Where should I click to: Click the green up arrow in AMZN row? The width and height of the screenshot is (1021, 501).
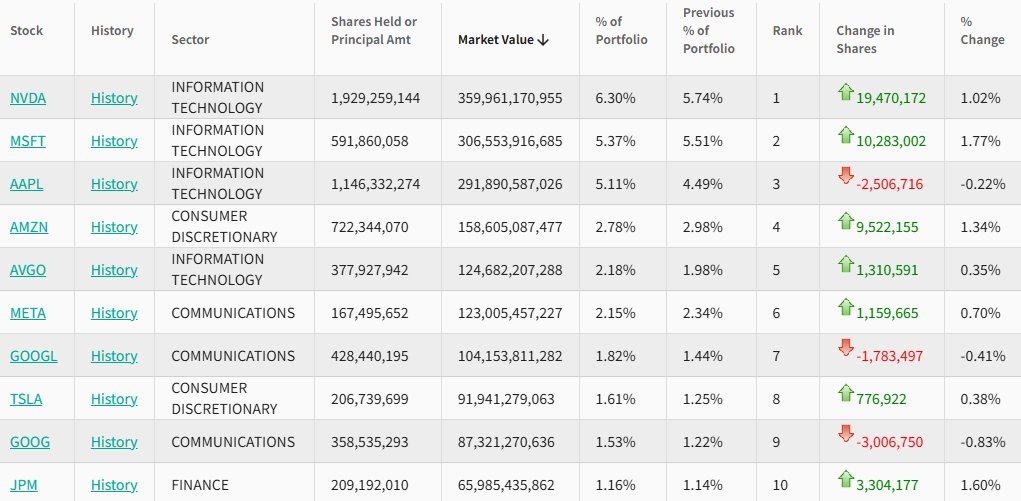click(846, 220)
